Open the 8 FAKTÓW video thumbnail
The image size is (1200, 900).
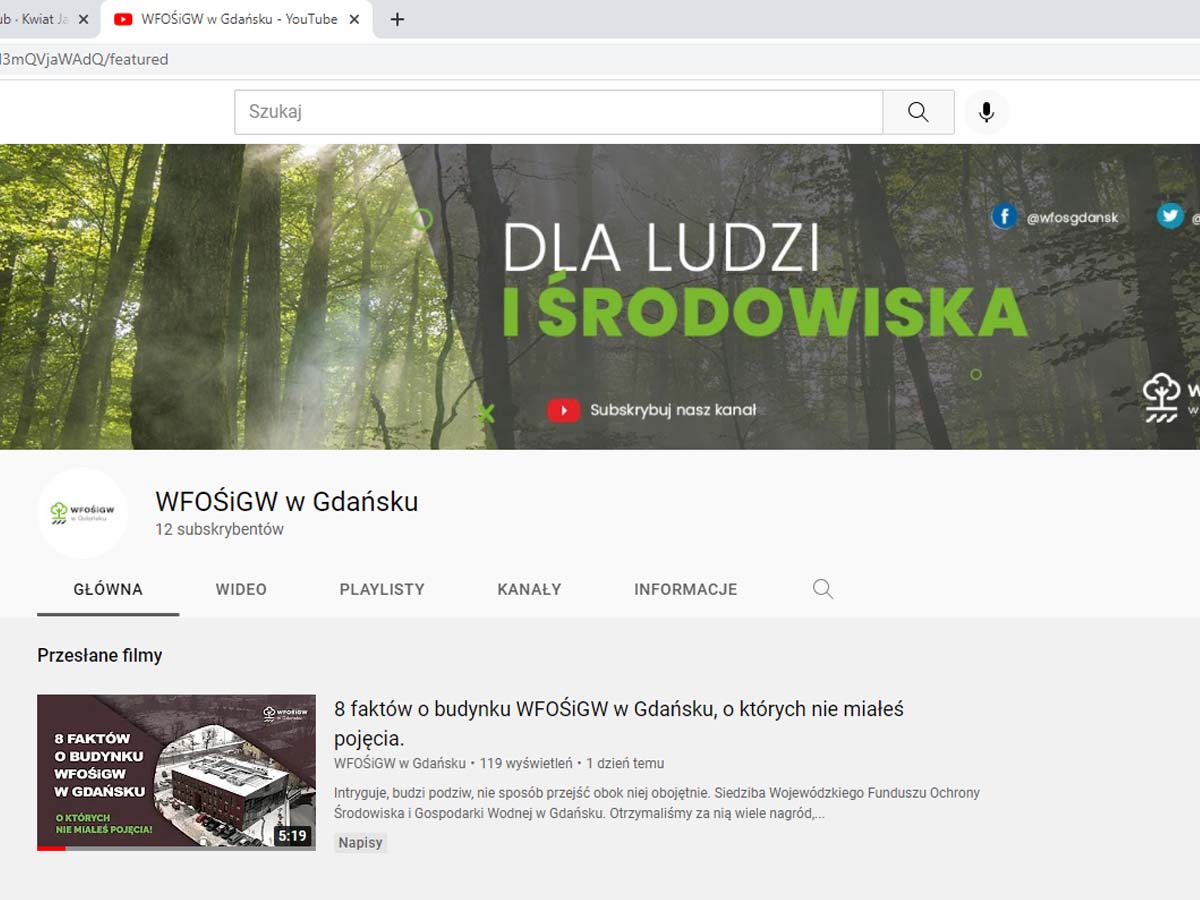tap(175, 771)
